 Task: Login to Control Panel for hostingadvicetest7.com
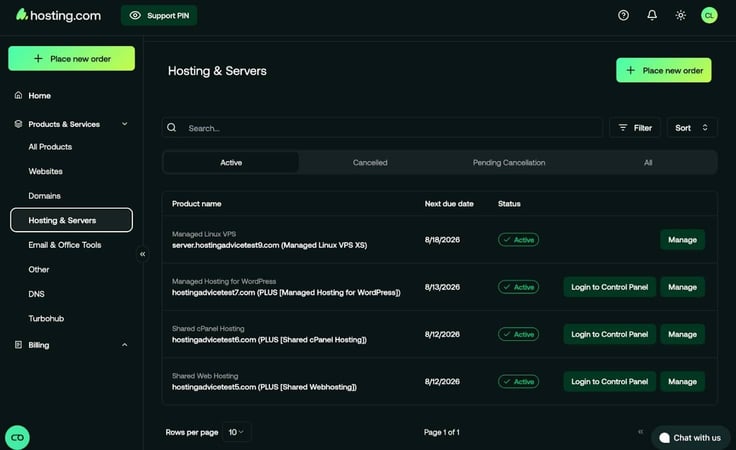coord(609,287)
